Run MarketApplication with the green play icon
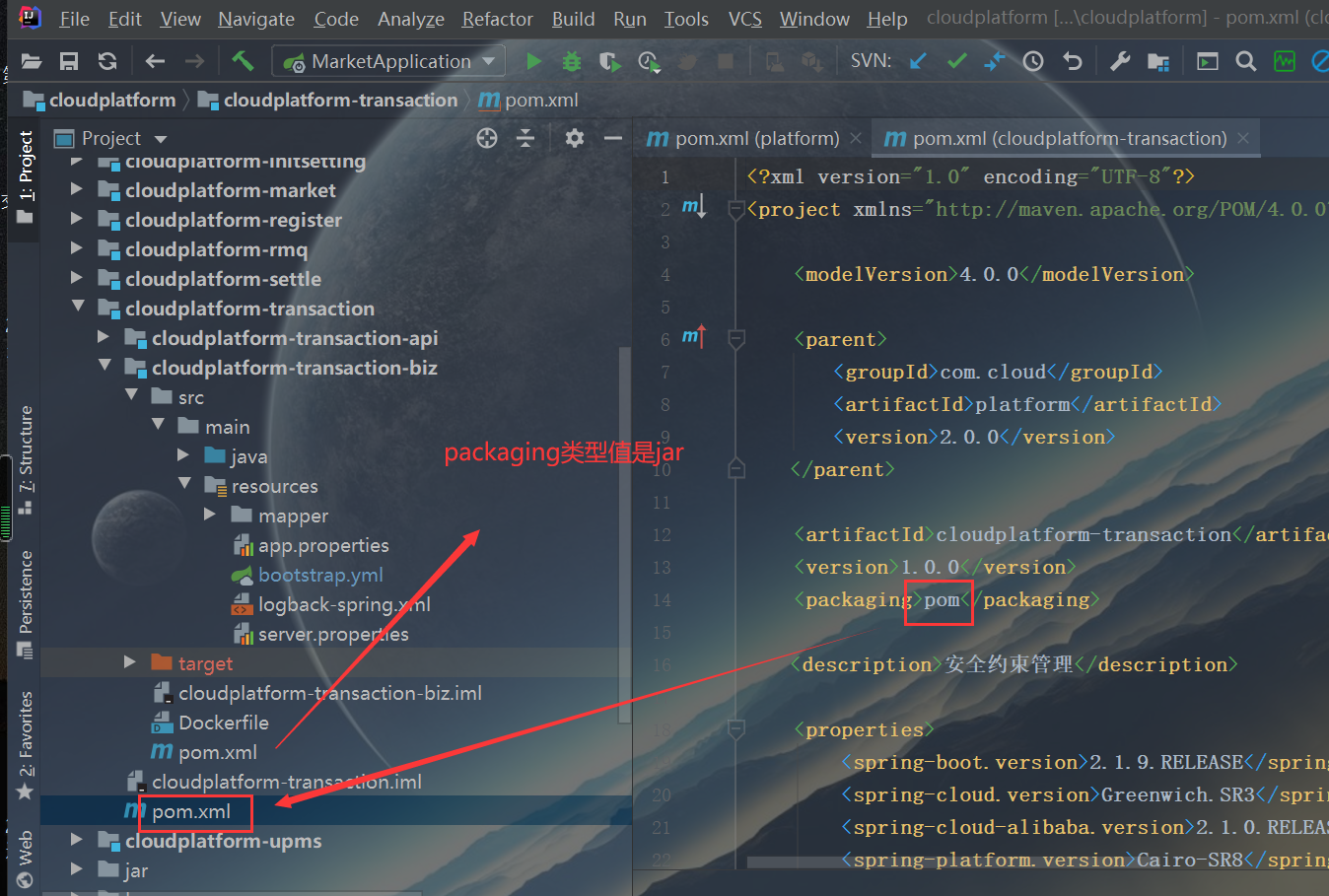 point(533,61)
